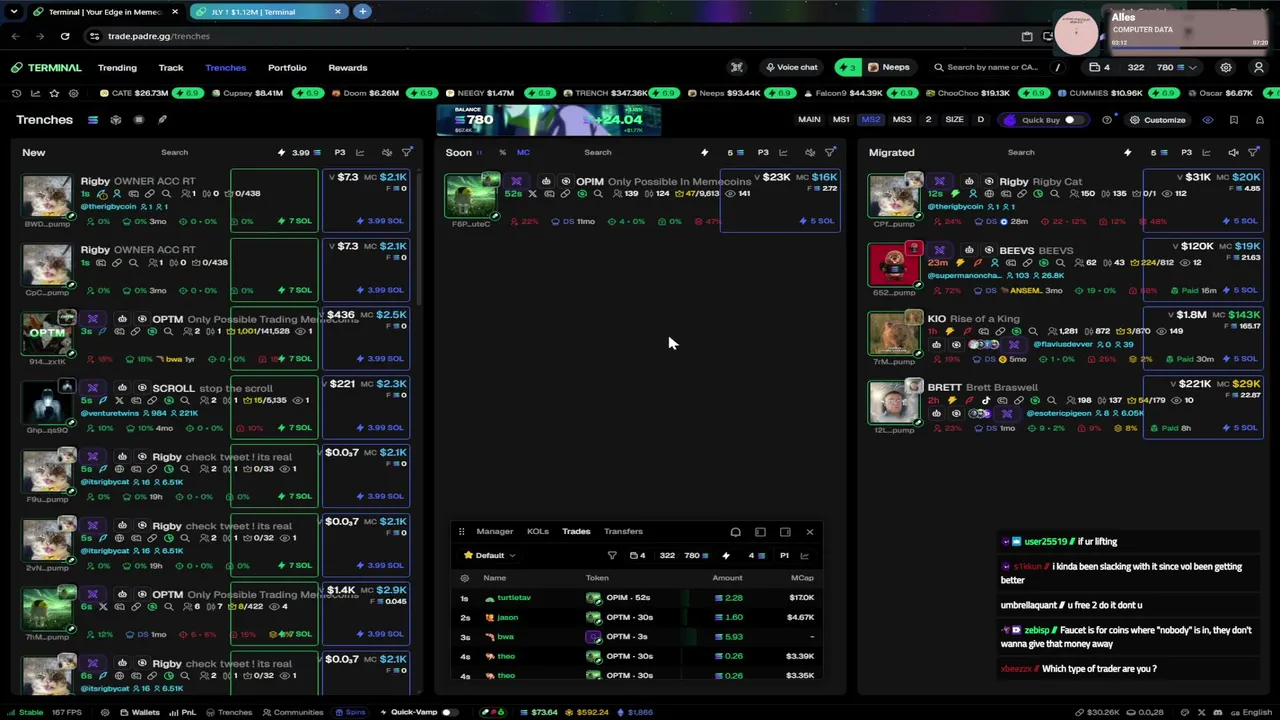Image resolution: width=1280 pixels, height=720 pixels.
Task: Select the cube icon beside Trenches heading
Action: (x=116, y=120)
